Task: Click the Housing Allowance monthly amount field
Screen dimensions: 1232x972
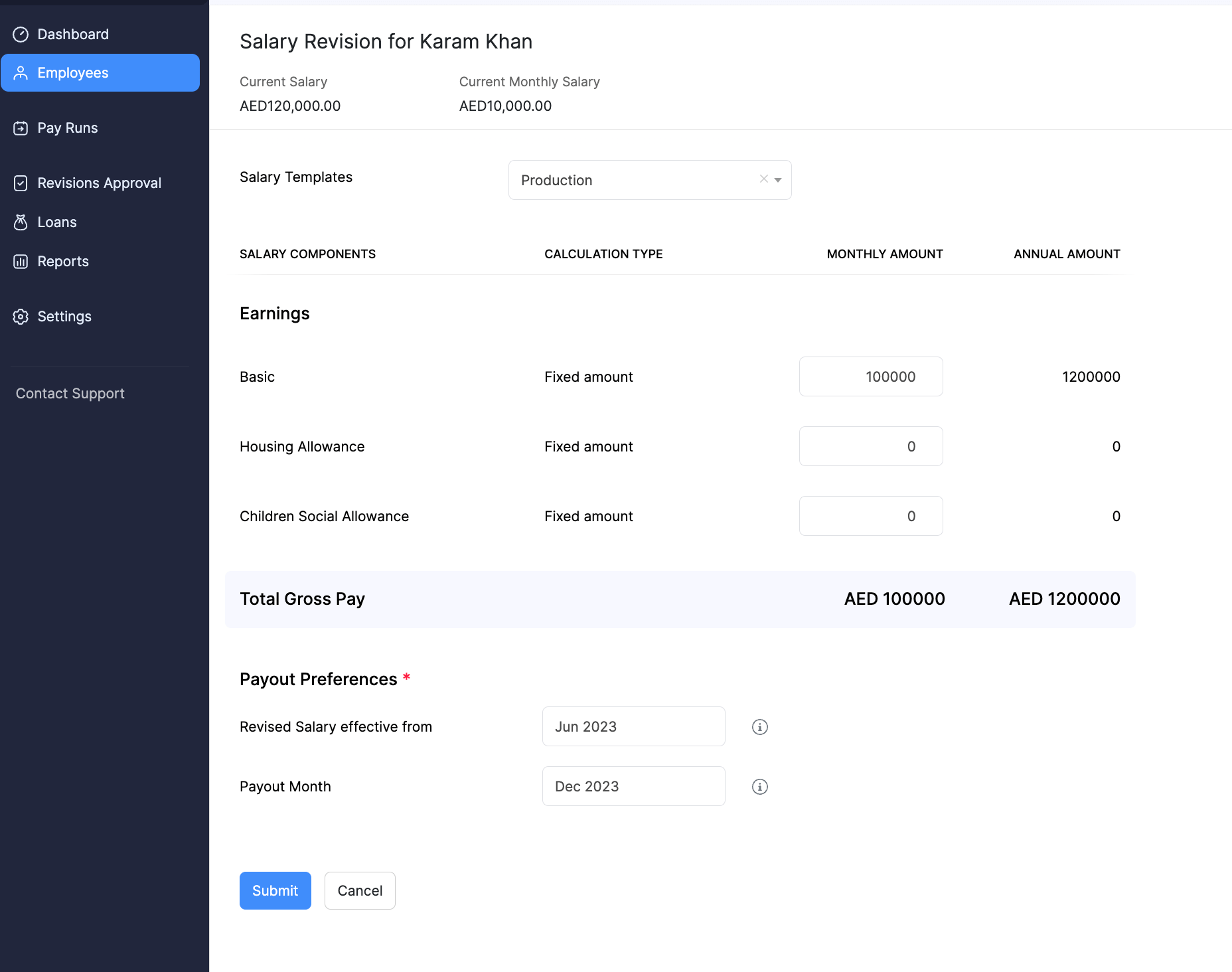Action: coord(870,446)
